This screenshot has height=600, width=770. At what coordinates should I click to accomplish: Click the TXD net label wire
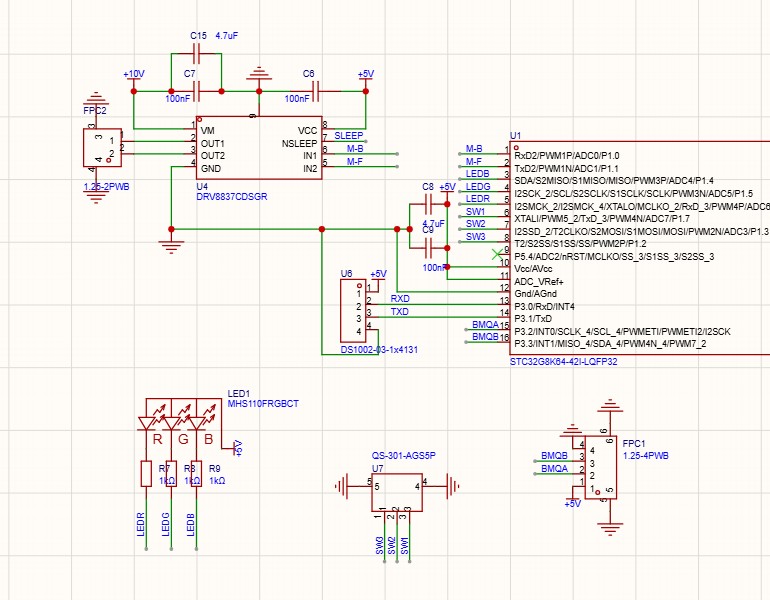point(400,312)
